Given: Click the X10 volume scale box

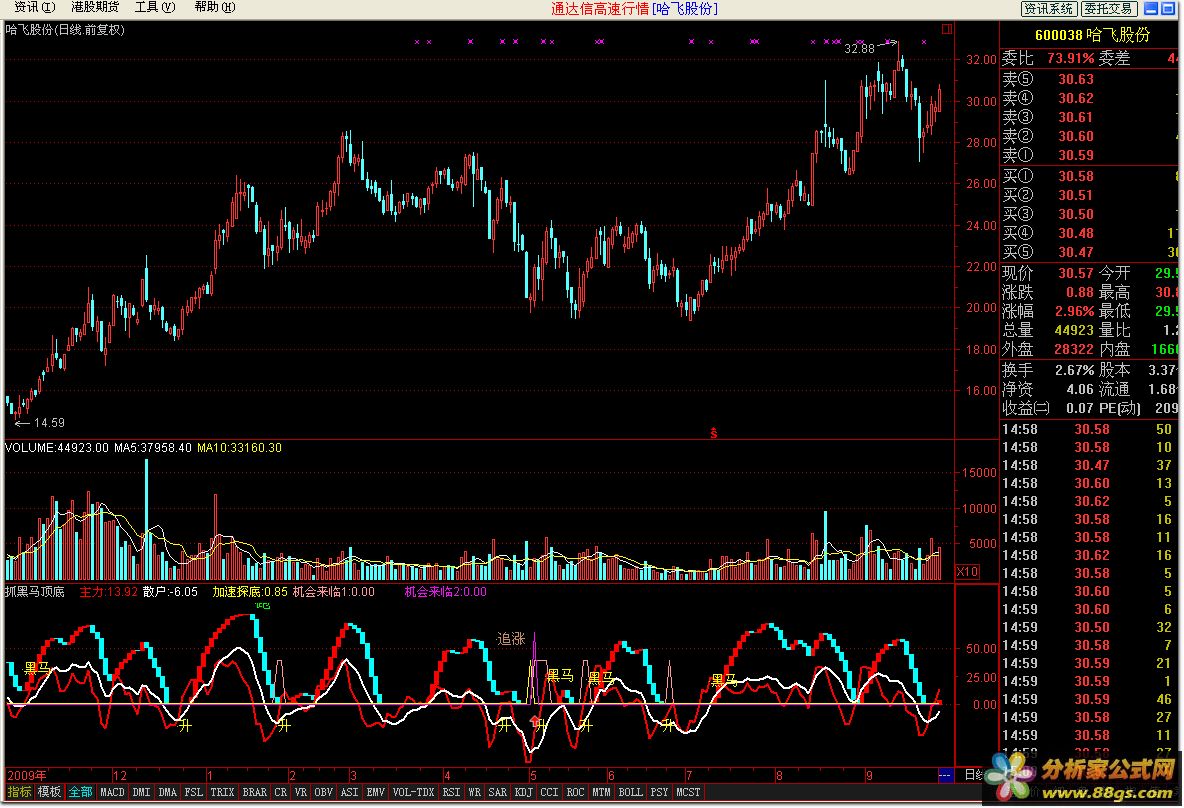Looking at the screenshot, I should point(967,572).
